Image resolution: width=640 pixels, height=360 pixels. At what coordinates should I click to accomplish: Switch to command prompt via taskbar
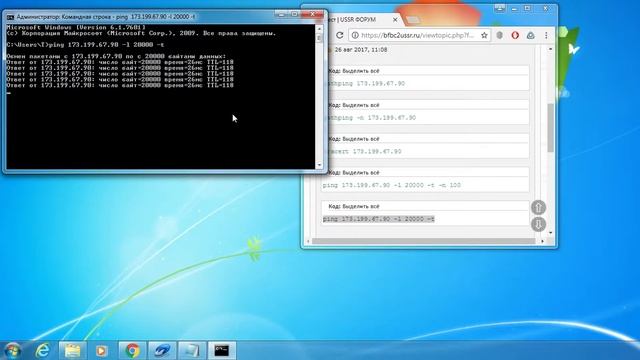tap(222, 351)
